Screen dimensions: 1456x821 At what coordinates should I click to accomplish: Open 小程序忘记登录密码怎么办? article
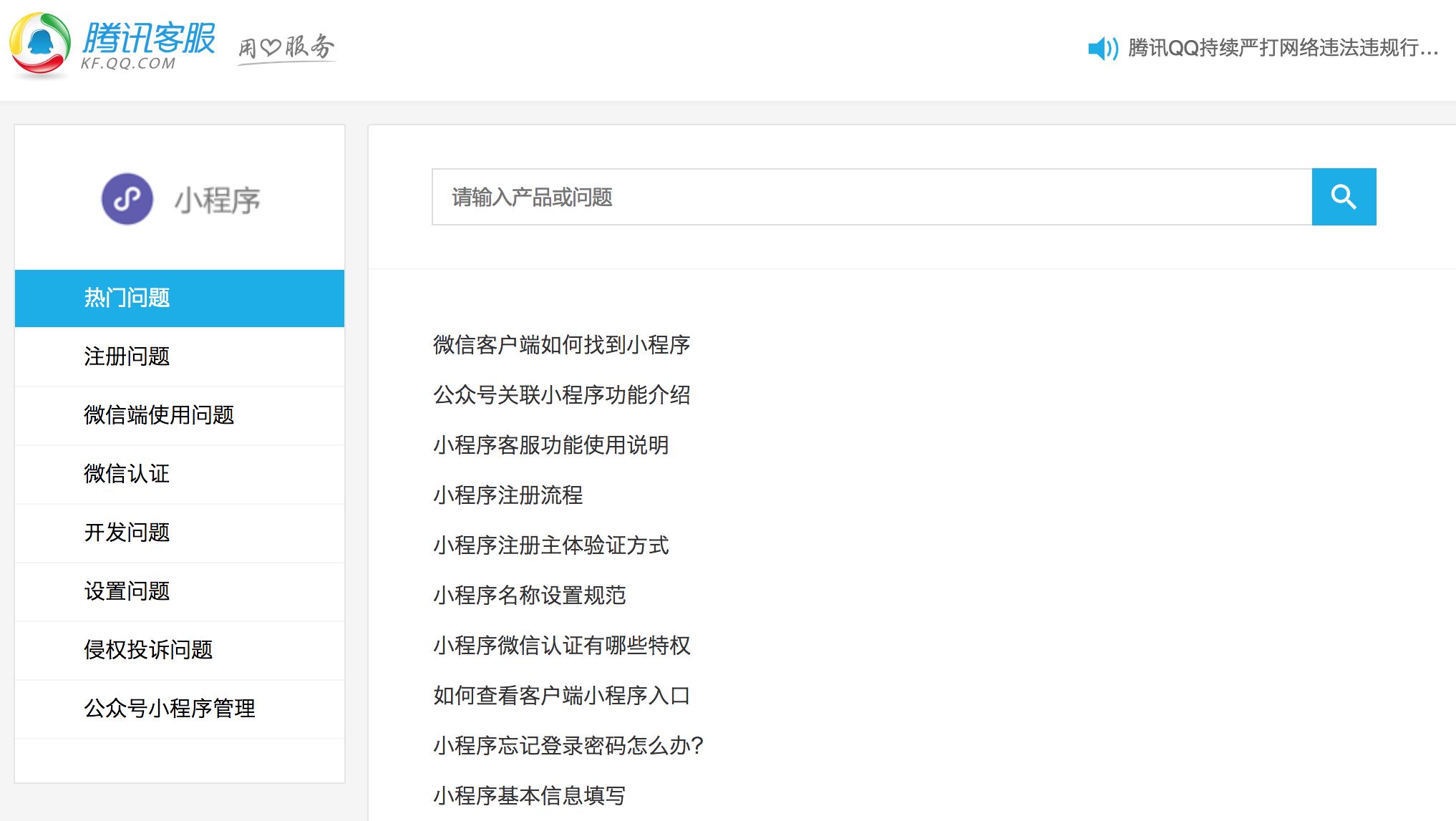[568, 745]
